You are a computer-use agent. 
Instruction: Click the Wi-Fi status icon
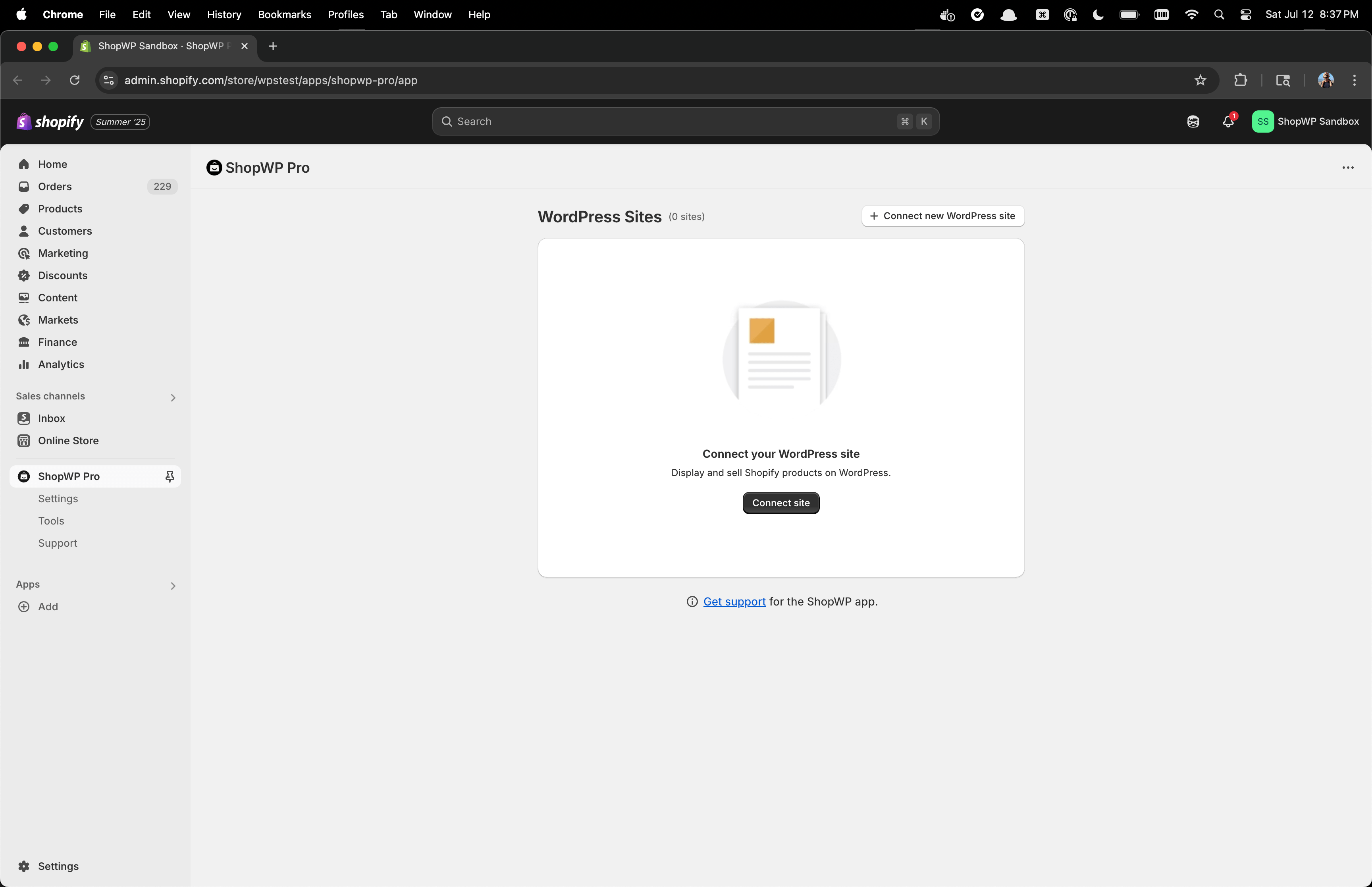[1191, 14]
